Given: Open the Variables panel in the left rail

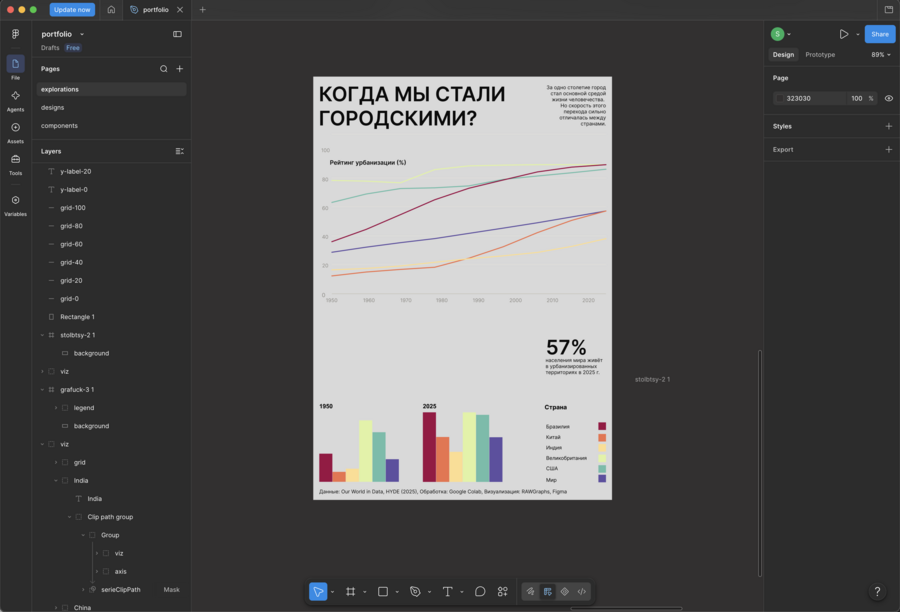Looking at the screenshot, I should (x=15, y=205).
